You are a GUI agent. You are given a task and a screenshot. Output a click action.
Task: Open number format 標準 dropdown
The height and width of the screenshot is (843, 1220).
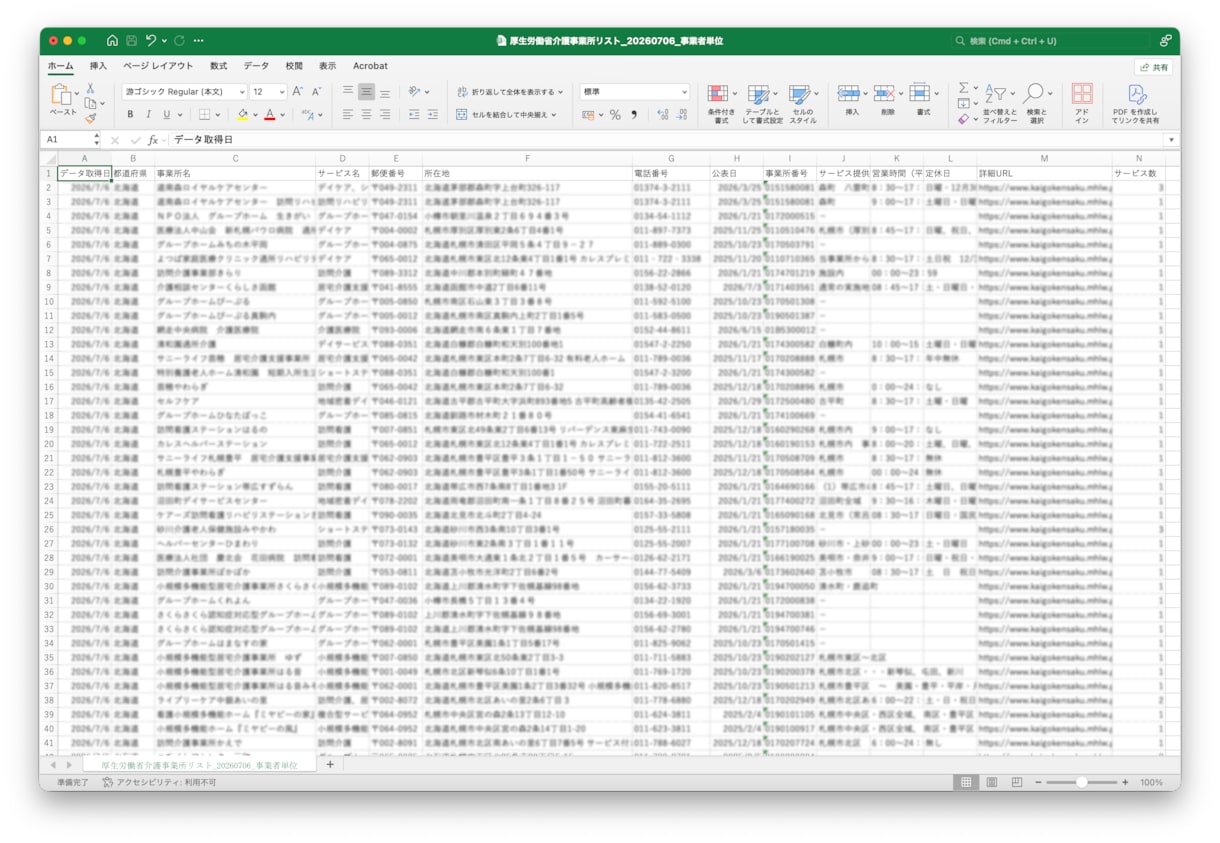pyautogui.click(x=684, y=92)
